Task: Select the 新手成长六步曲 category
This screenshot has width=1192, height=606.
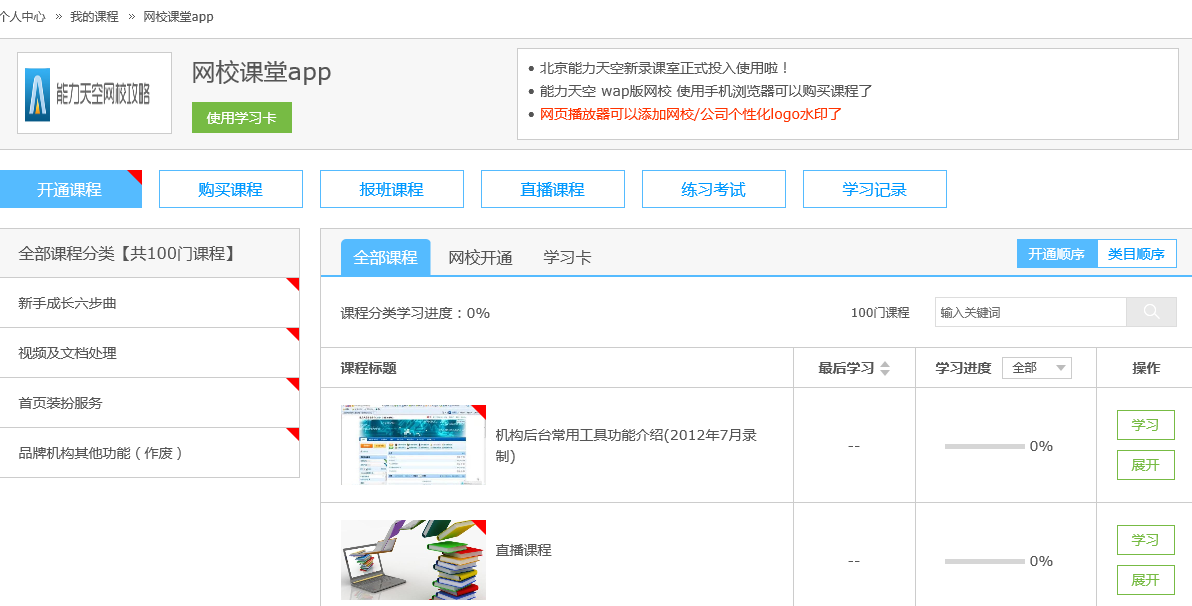Action: pos(149,303)
